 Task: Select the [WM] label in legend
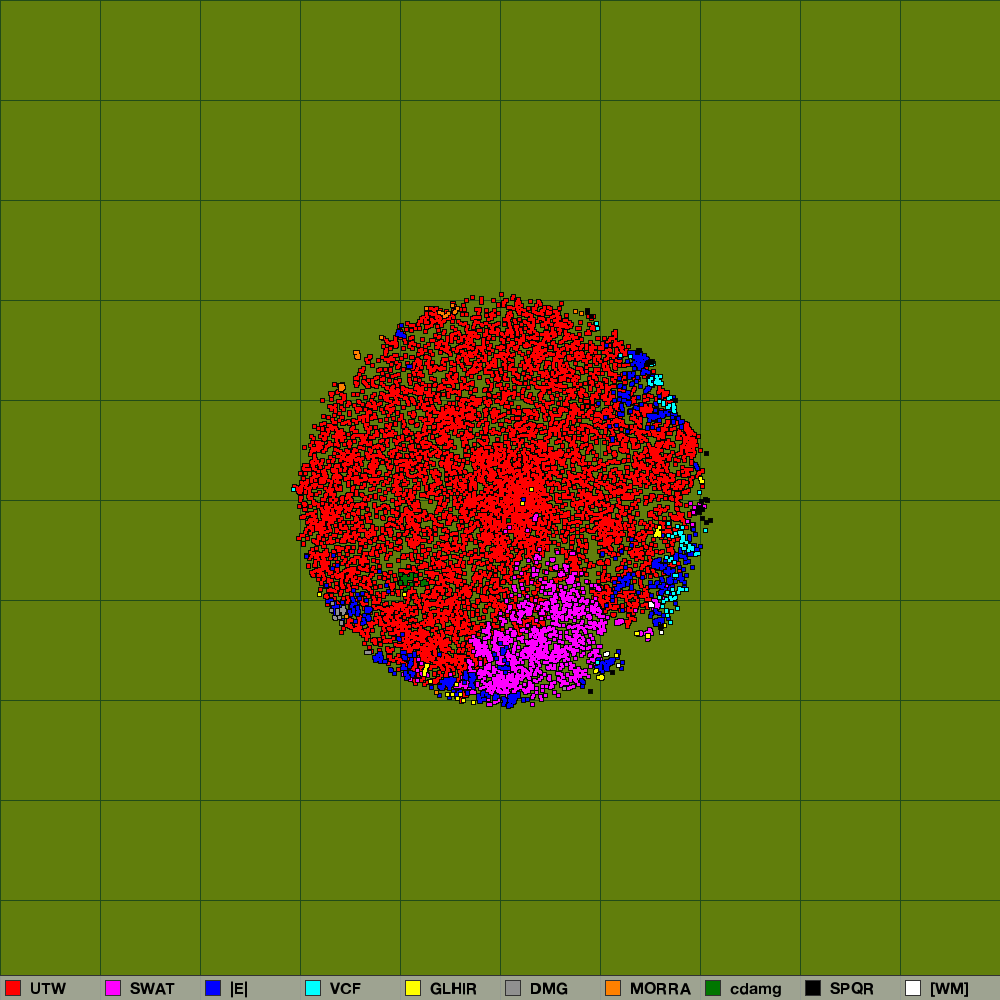(949, 989)
